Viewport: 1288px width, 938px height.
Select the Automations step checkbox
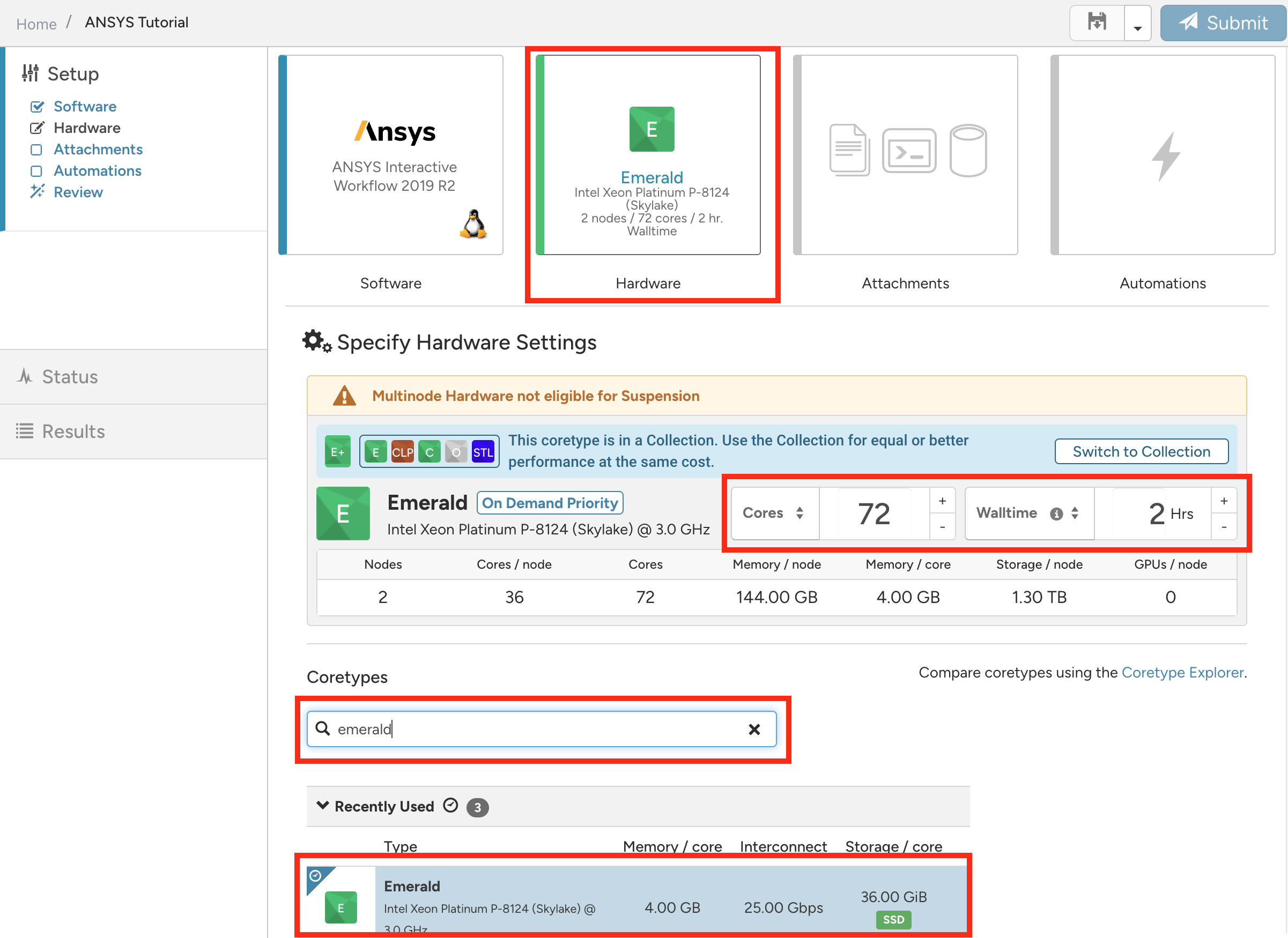tap(36, 171)
